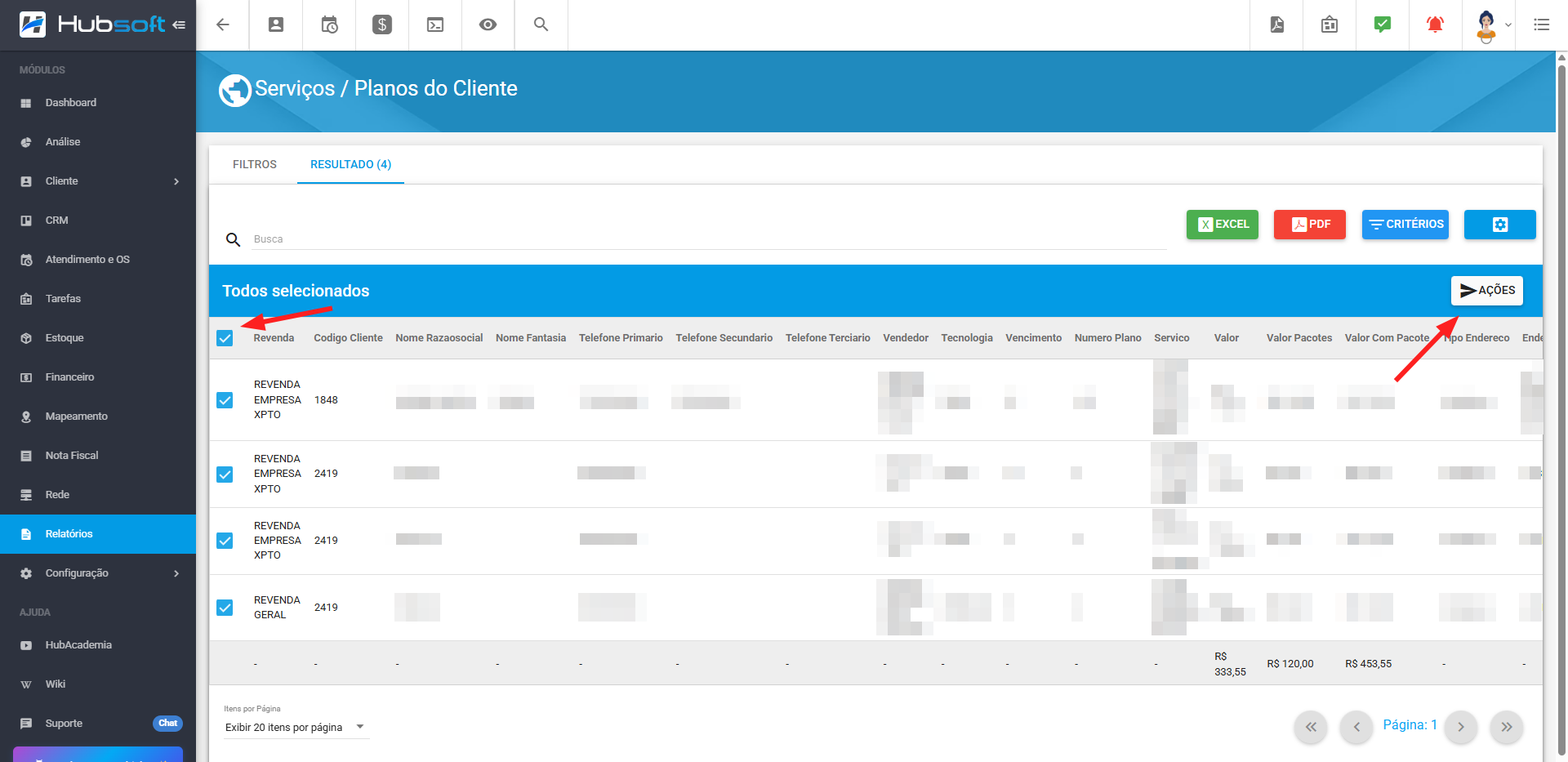The image size is (1568, 762).
Task: Uncheck the select-all header checkbox
Action: point(225,338)
